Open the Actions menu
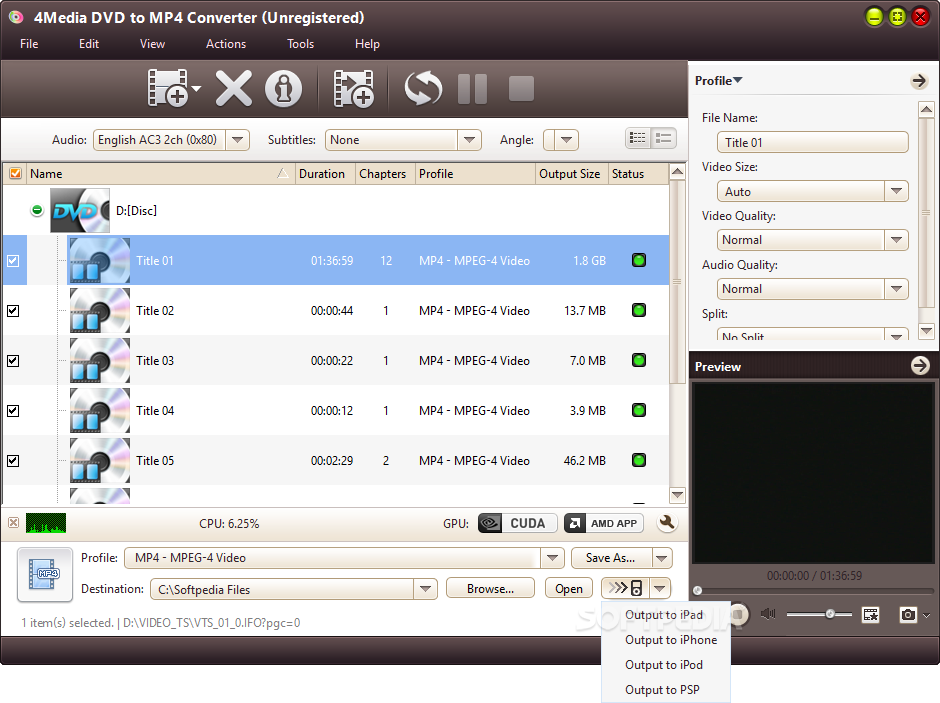This screenshot has width=940, height=703. [x=226, y=44]
